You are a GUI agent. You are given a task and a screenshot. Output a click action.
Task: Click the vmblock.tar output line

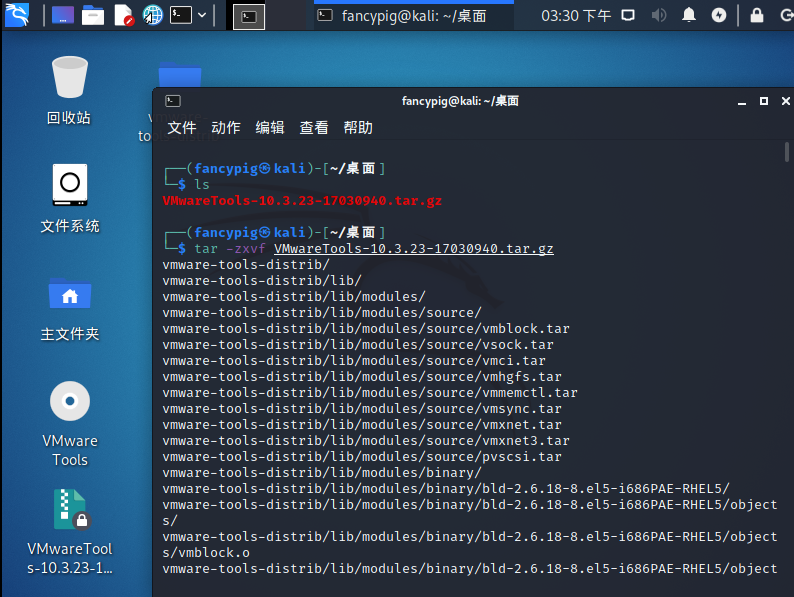click(366, 329)
